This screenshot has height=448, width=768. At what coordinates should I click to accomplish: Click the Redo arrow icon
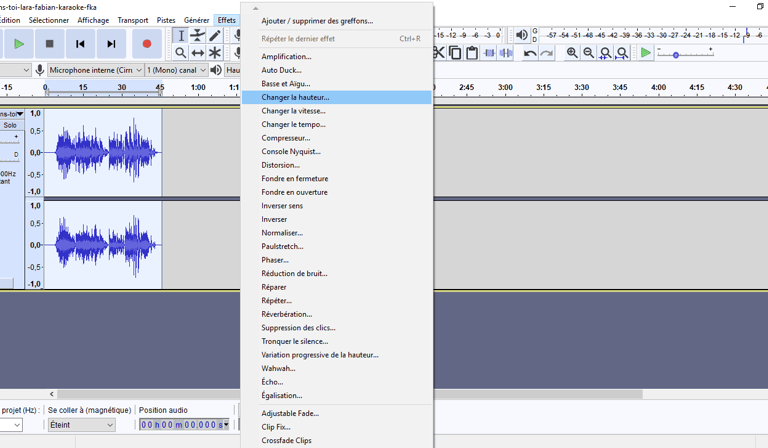click(547, 52)
